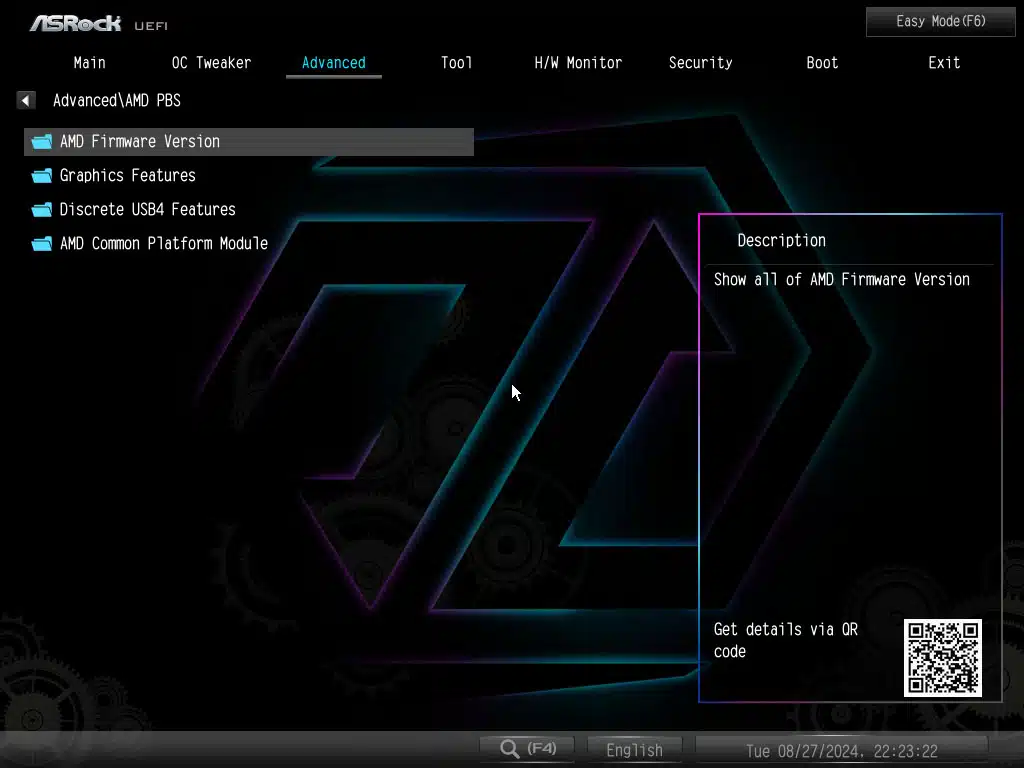Click the QR code image
Viewport: 1024px width, 768px height.
942,657
